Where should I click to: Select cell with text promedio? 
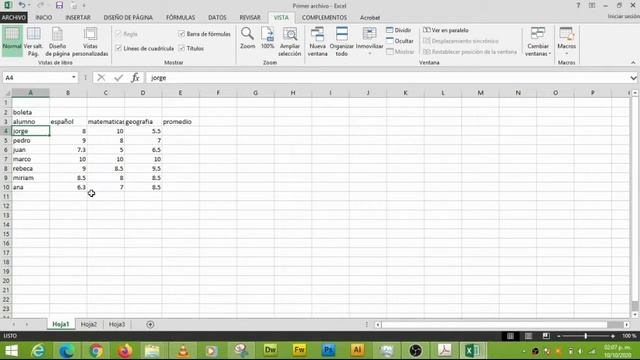coord(180,122)
